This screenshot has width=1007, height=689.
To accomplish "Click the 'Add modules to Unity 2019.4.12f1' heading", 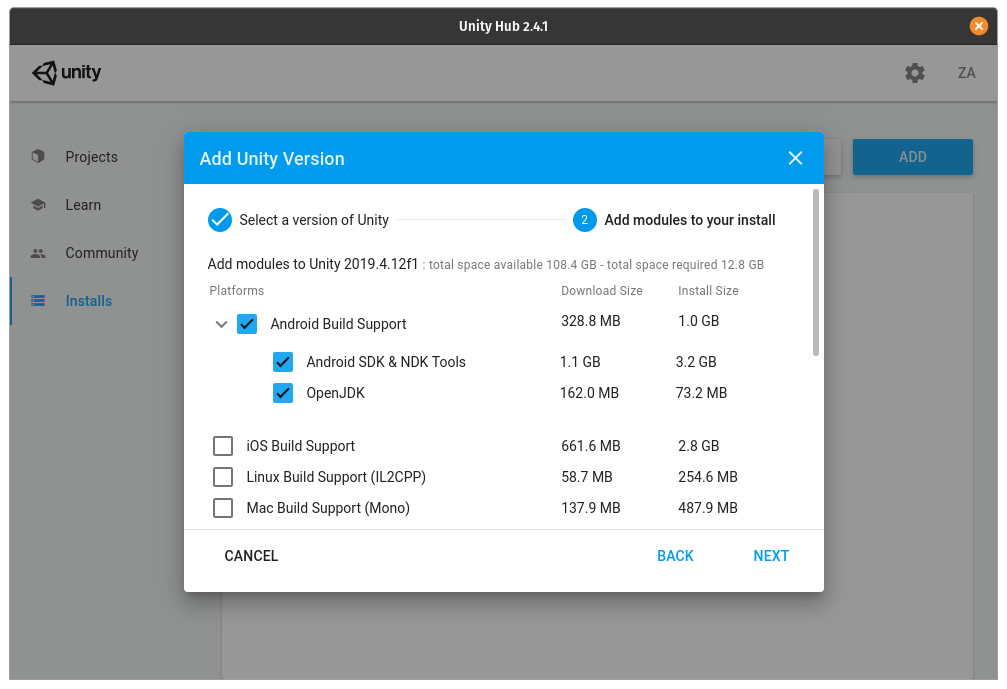I will 313,264.
